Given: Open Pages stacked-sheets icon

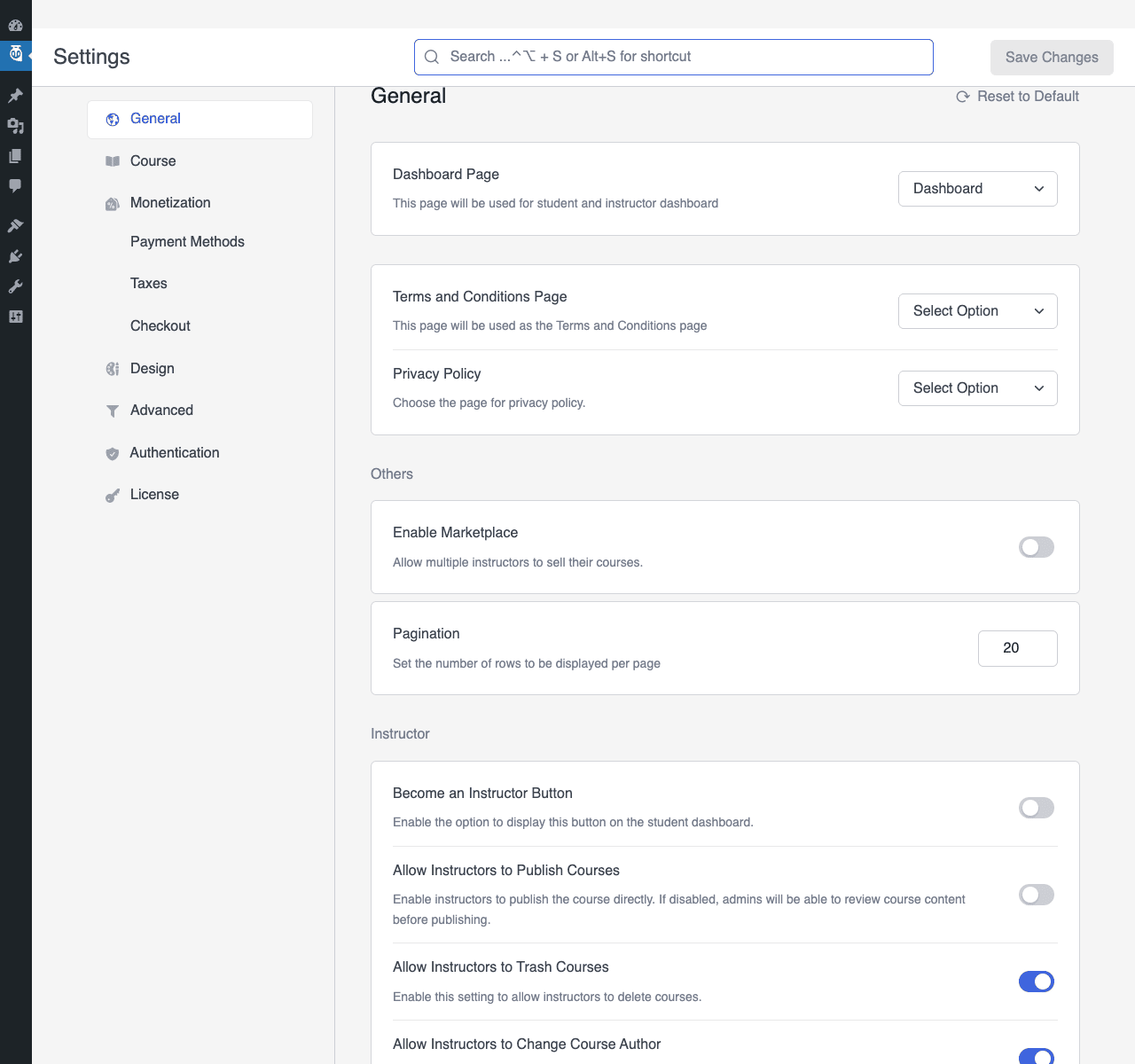Looking at the screenshot, I should point(15,156).
